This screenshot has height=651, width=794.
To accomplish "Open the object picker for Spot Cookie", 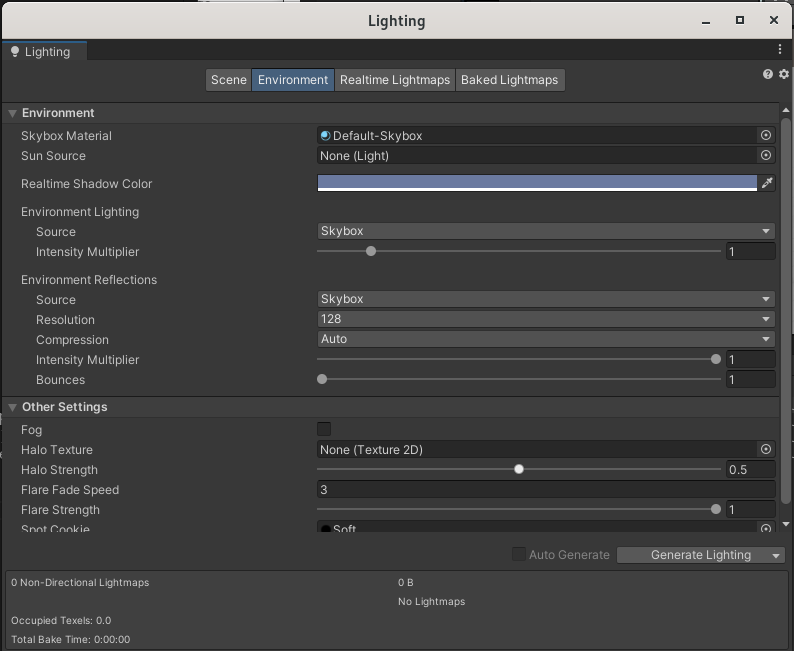I will (766, 528).
